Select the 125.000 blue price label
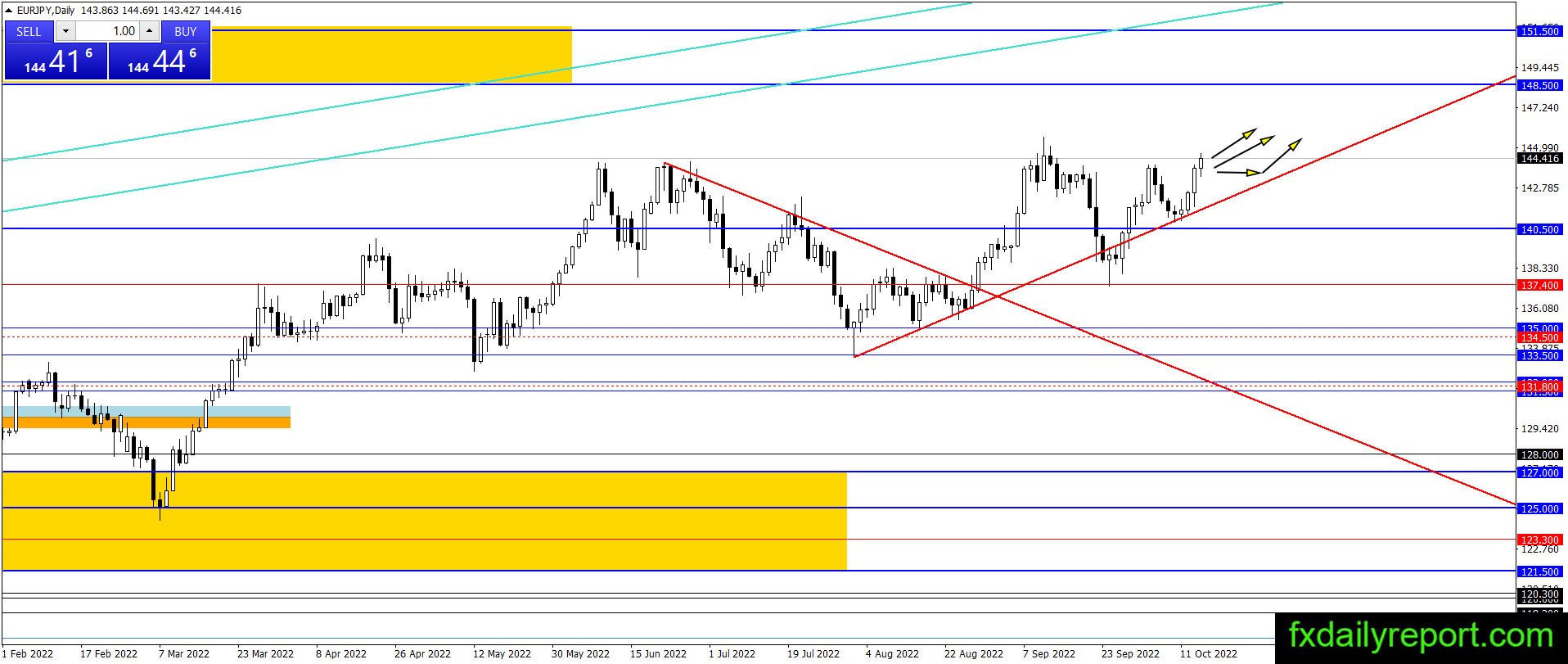This screenshot has height=664, width=1568. [x=1539, y=509]
